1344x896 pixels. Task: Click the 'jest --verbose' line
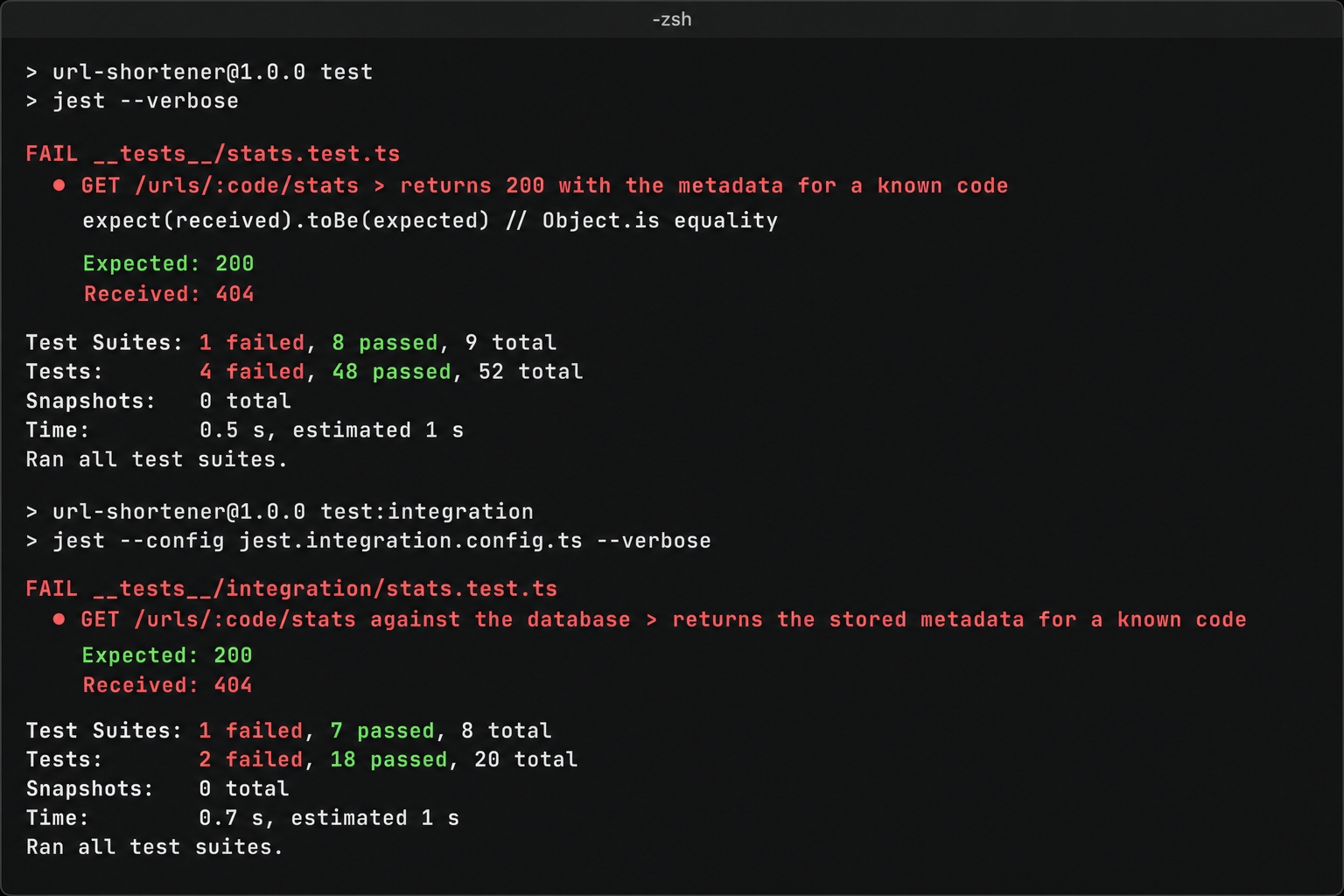click(132, 101)
